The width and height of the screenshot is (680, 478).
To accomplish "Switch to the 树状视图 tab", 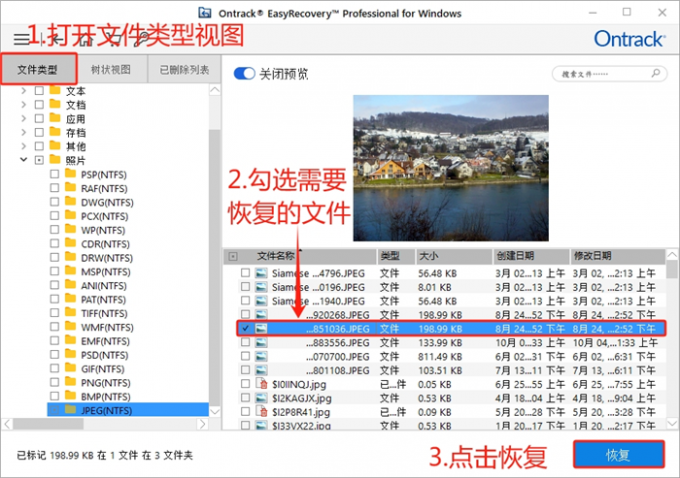I will coord(111,69).
